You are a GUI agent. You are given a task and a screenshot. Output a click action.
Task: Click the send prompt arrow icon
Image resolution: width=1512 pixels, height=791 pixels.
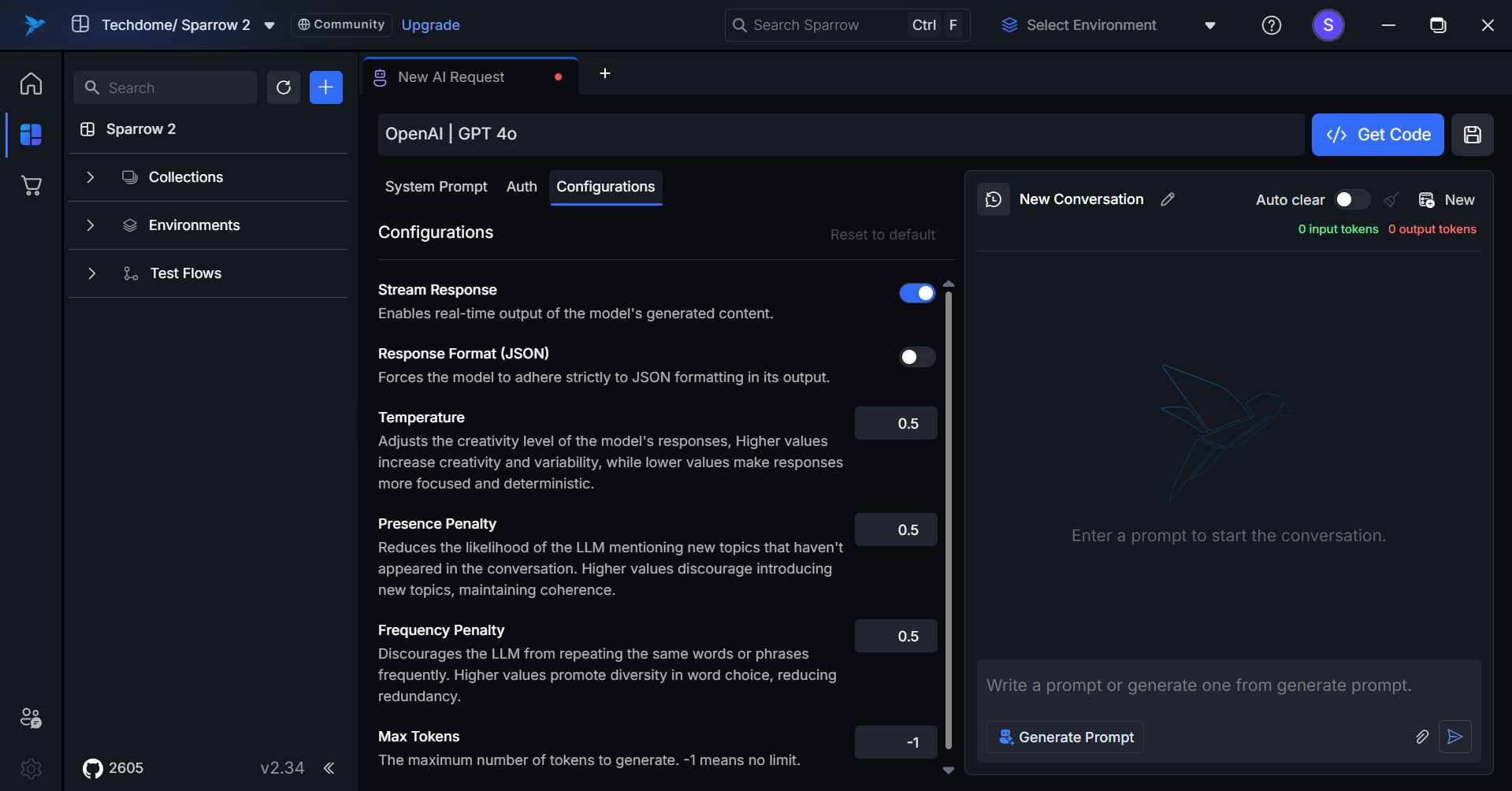1454,737
